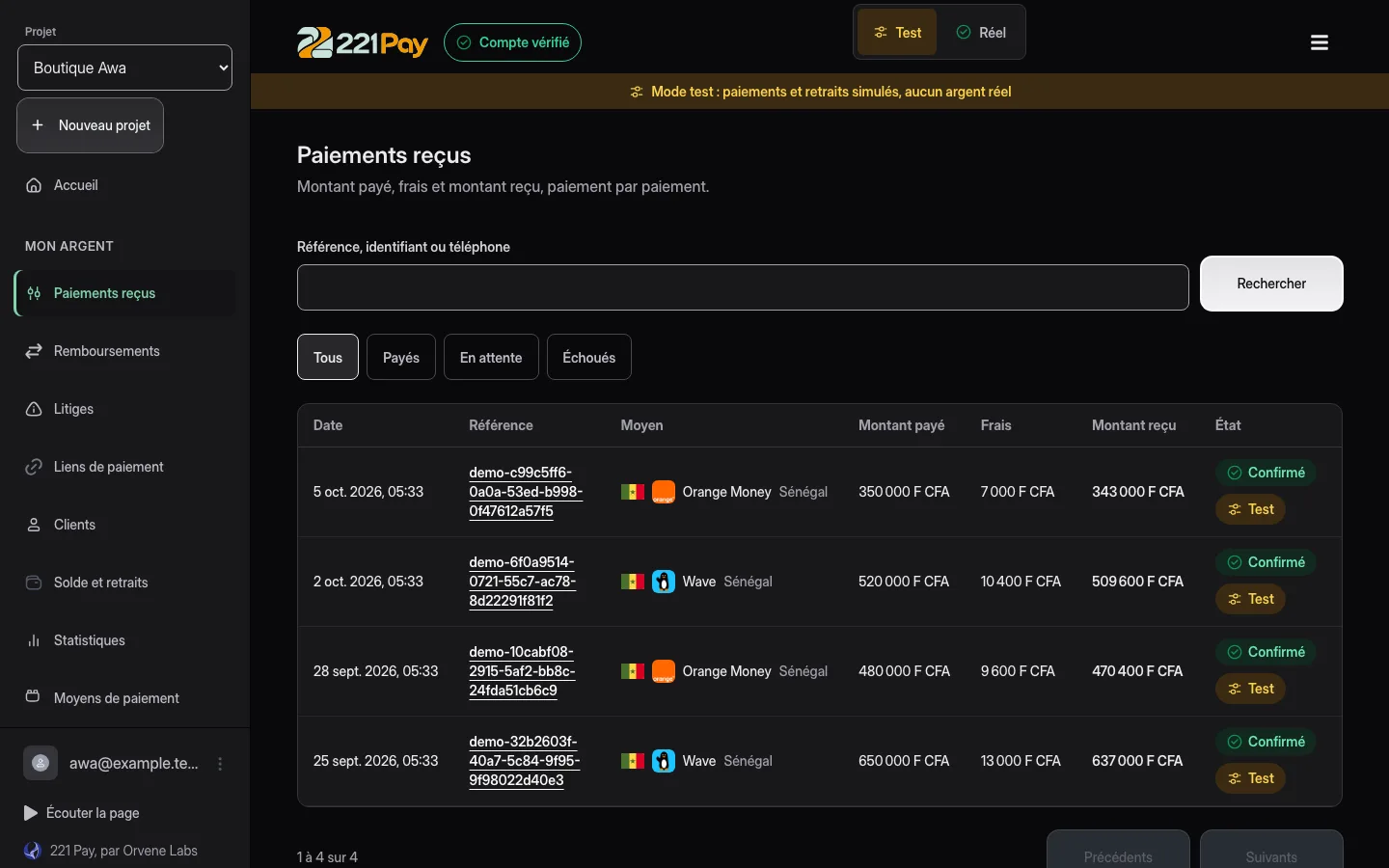Click the Orange Money logo in 350 000 row

[x=664, y=492]
